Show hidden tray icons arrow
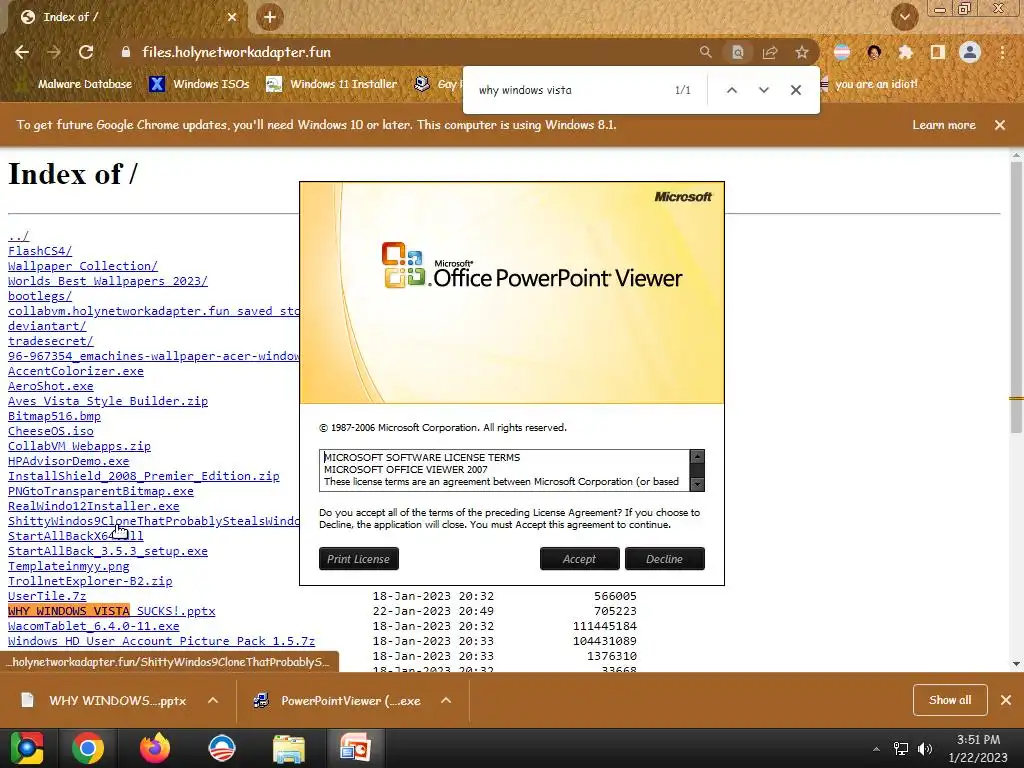The width and height of the screenshot is (1024, 768). 876,749
